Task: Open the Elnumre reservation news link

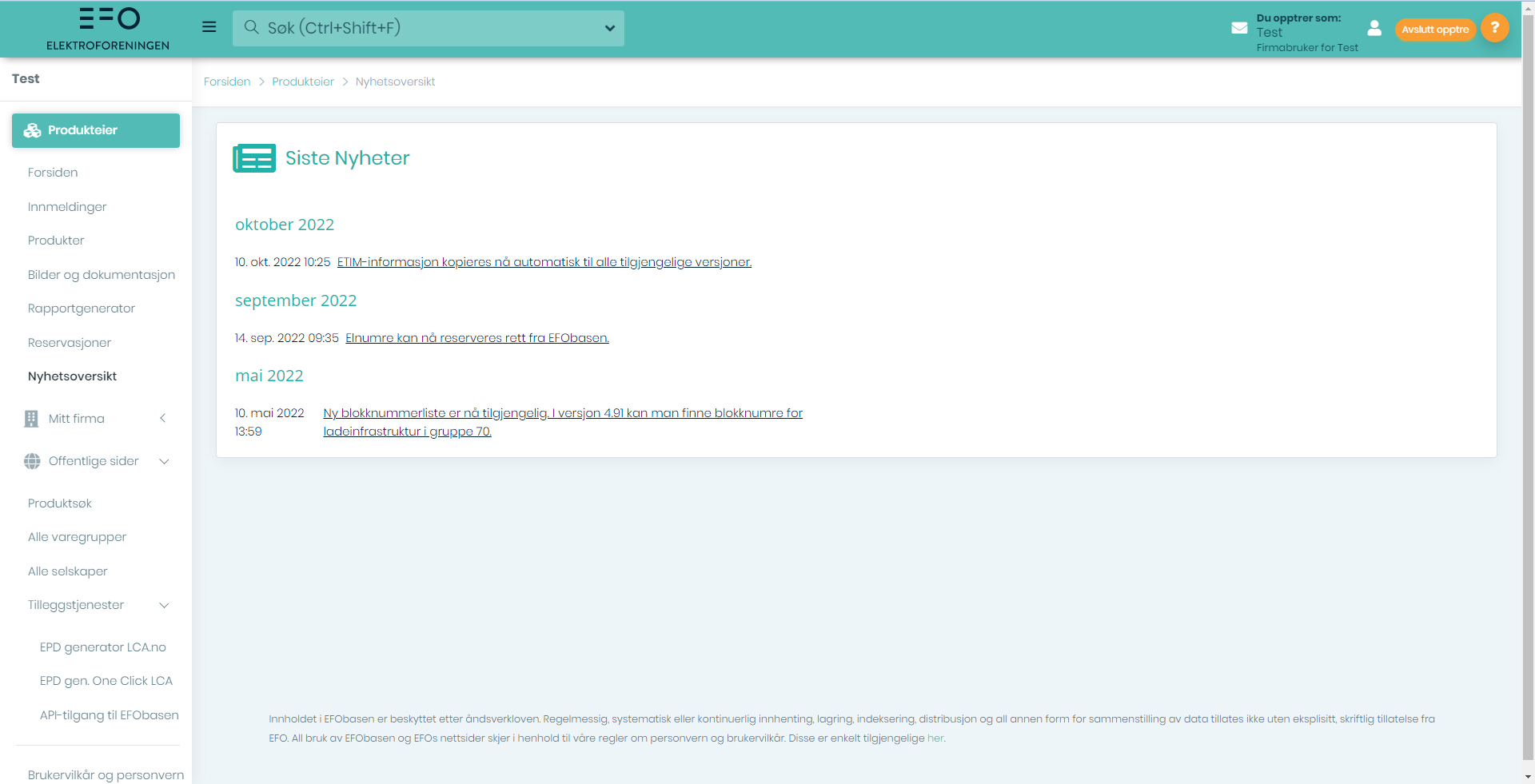Action: tap(476, 338)
